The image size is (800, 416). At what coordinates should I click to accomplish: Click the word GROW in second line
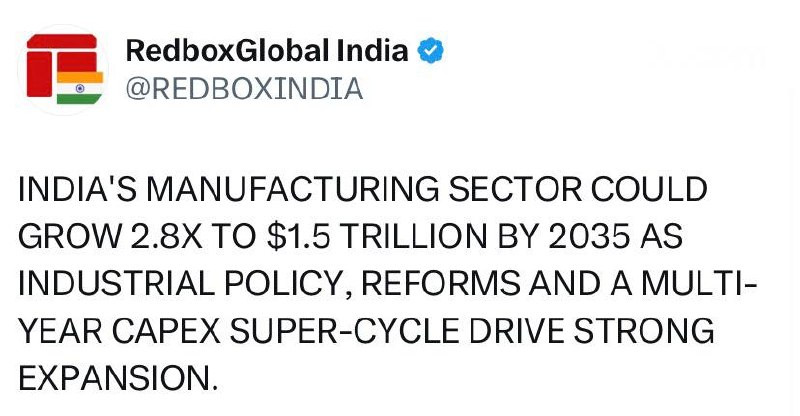69,237
